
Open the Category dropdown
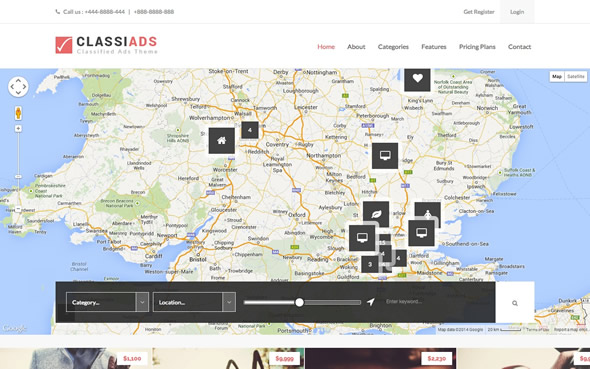click(107, 302)
